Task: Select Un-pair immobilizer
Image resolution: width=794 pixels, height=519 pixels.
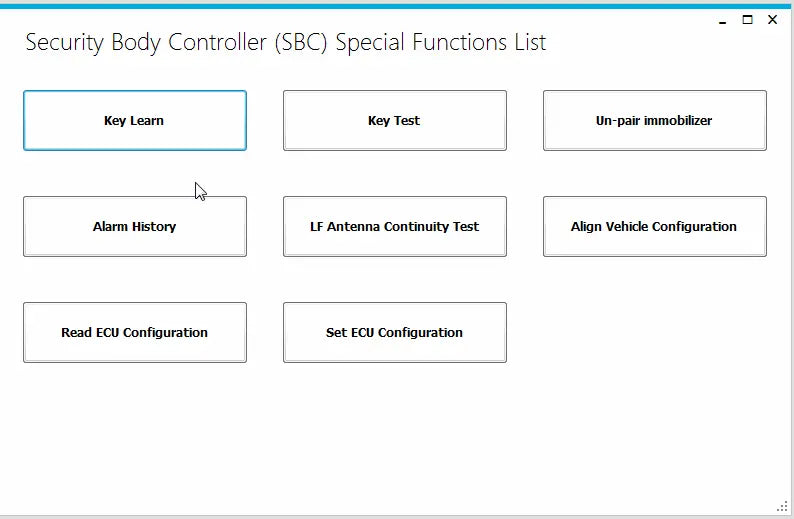Action: pos(654,121)
